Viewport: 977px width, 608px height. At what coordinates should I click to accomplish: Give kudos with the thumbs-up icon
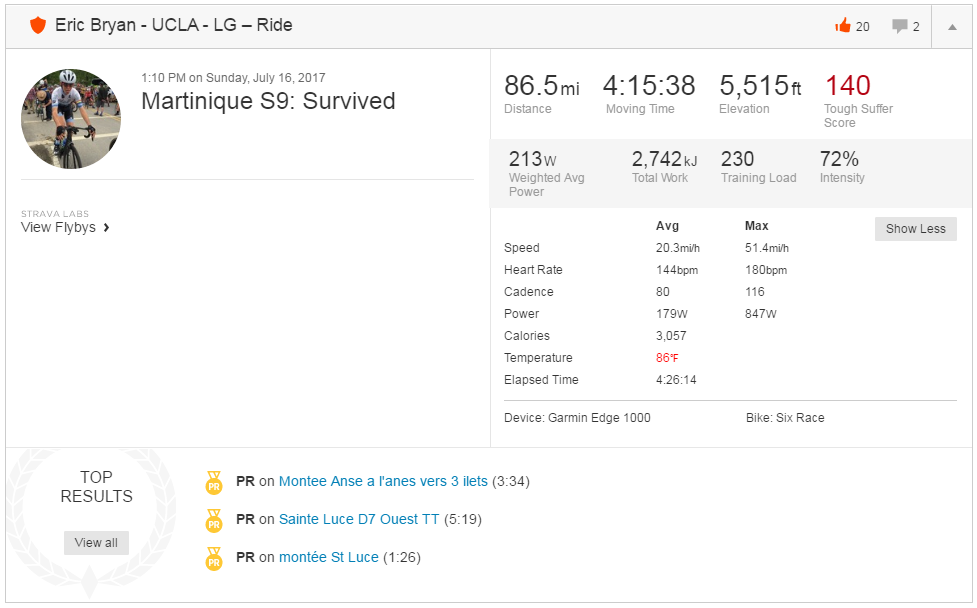click(843, 26)
